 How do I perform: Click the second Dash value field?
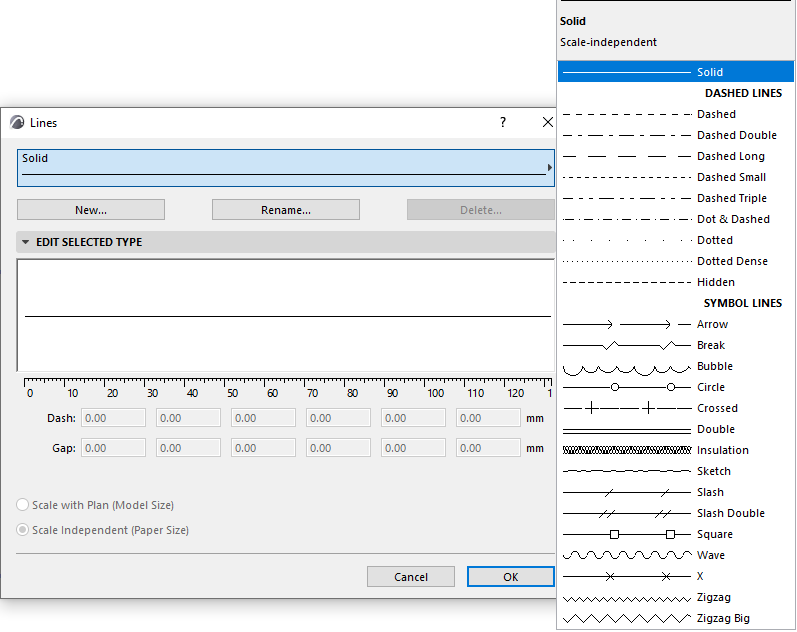coord(188,418)
